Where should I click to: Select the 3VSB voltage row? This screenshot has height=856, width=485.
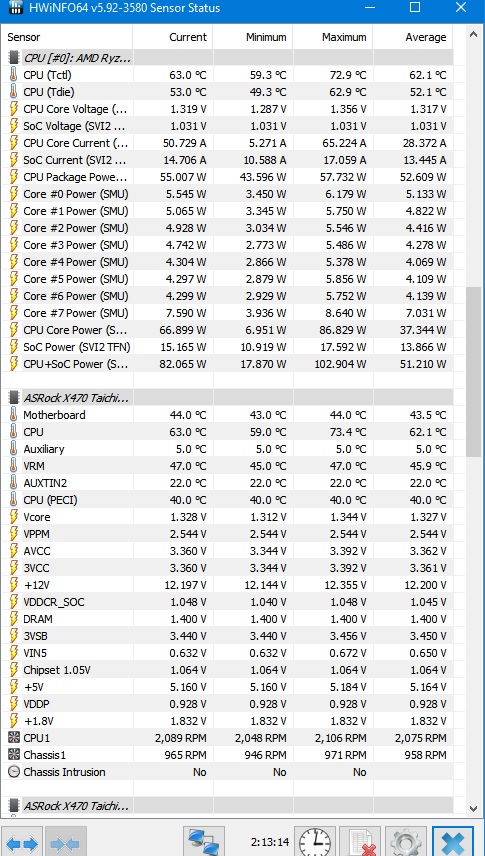click(x=227, y=636)
